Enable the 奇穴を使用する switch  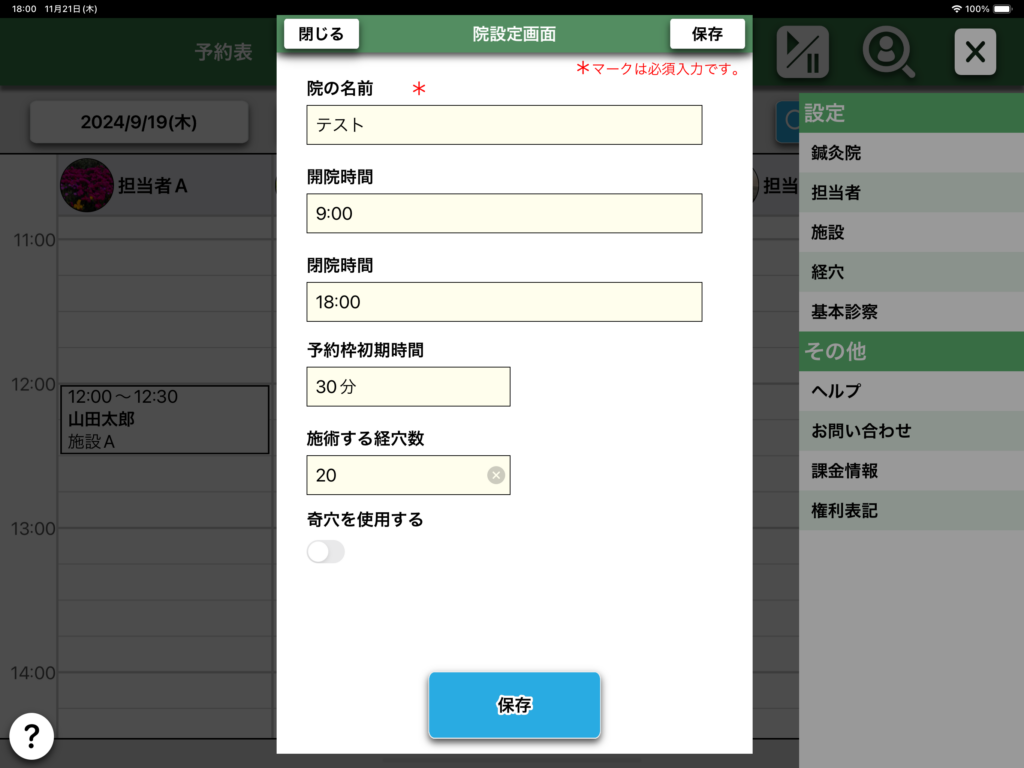326,552
